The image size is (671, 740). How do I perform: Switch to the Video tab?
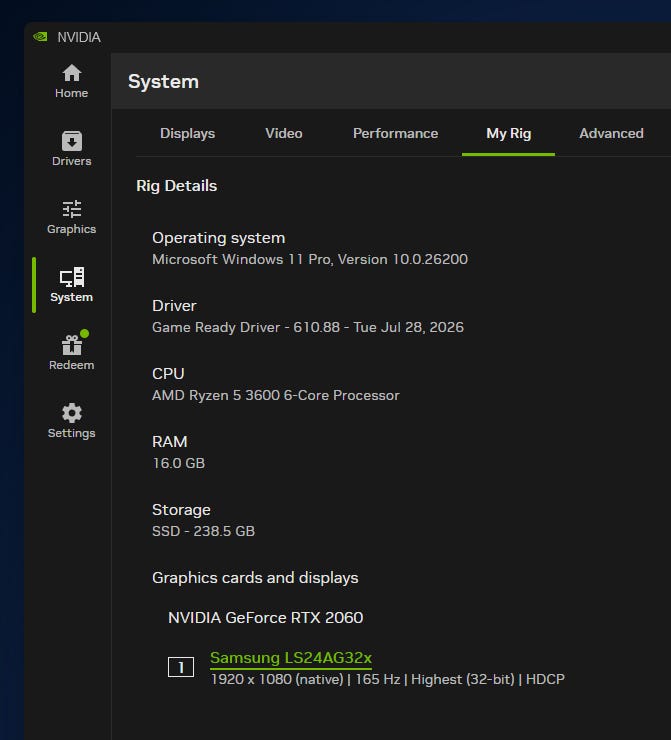click(284, 134)
